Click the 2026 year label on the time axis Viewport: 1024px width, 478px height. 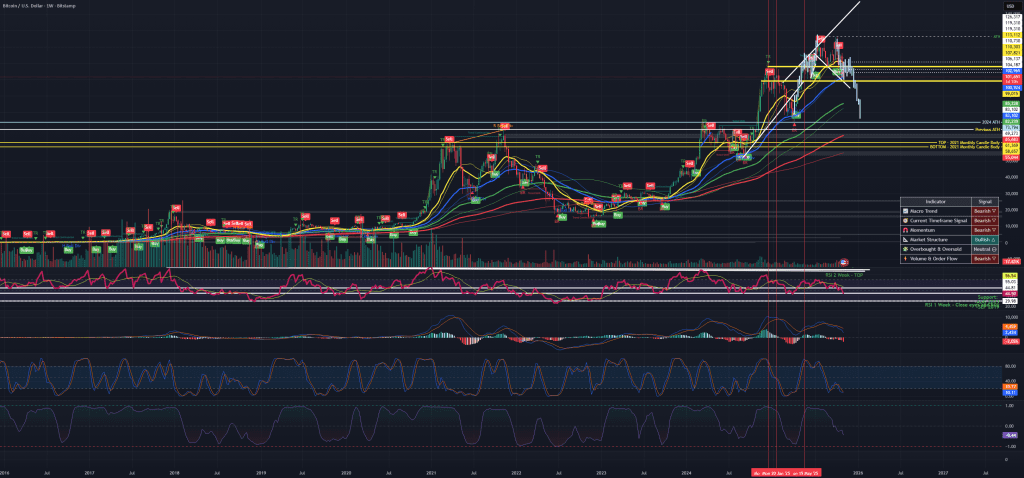[857, 472]
